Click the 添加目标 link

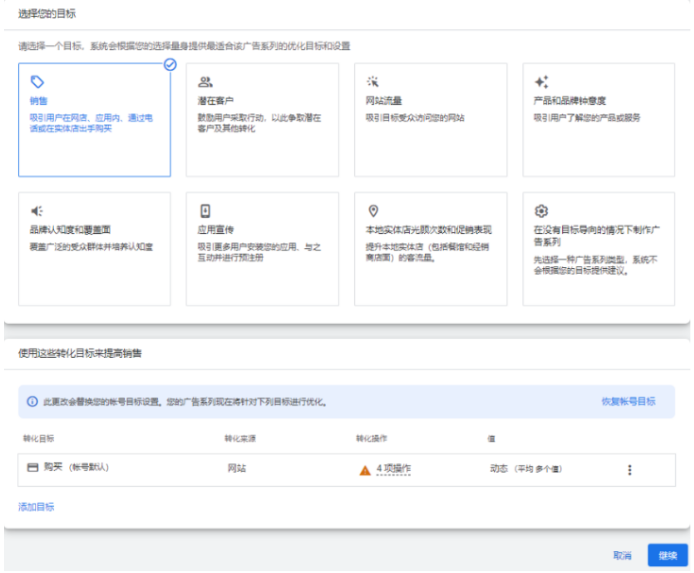36,507
